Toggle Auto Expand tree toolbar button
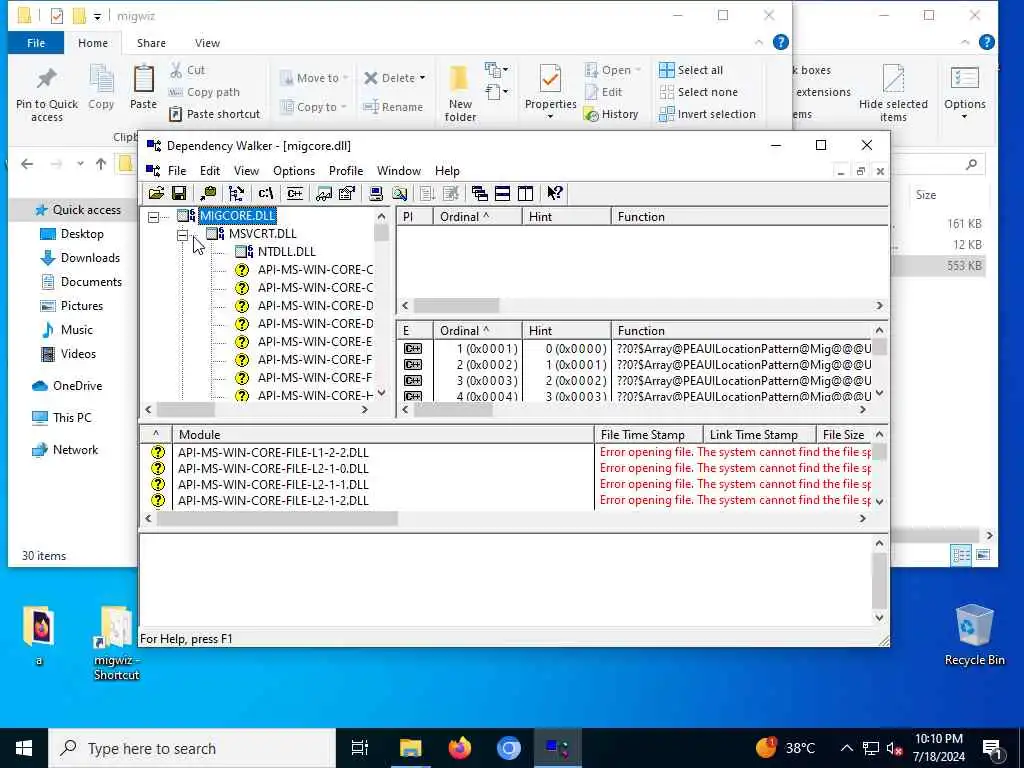1024x768 pixels. 236,193
